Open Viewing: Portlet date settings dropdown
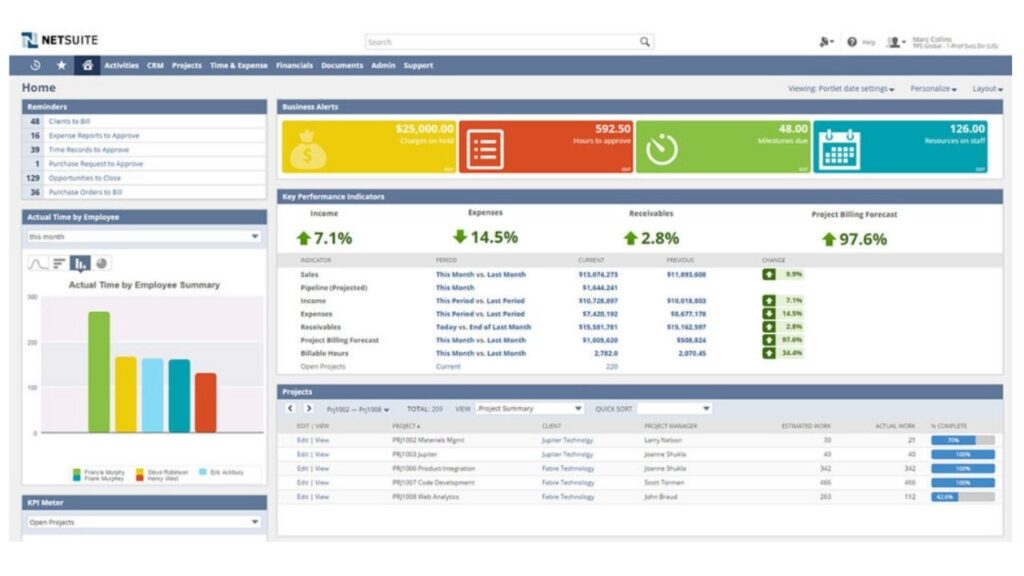Screen dimensions: 1024x576 (841, 89)
